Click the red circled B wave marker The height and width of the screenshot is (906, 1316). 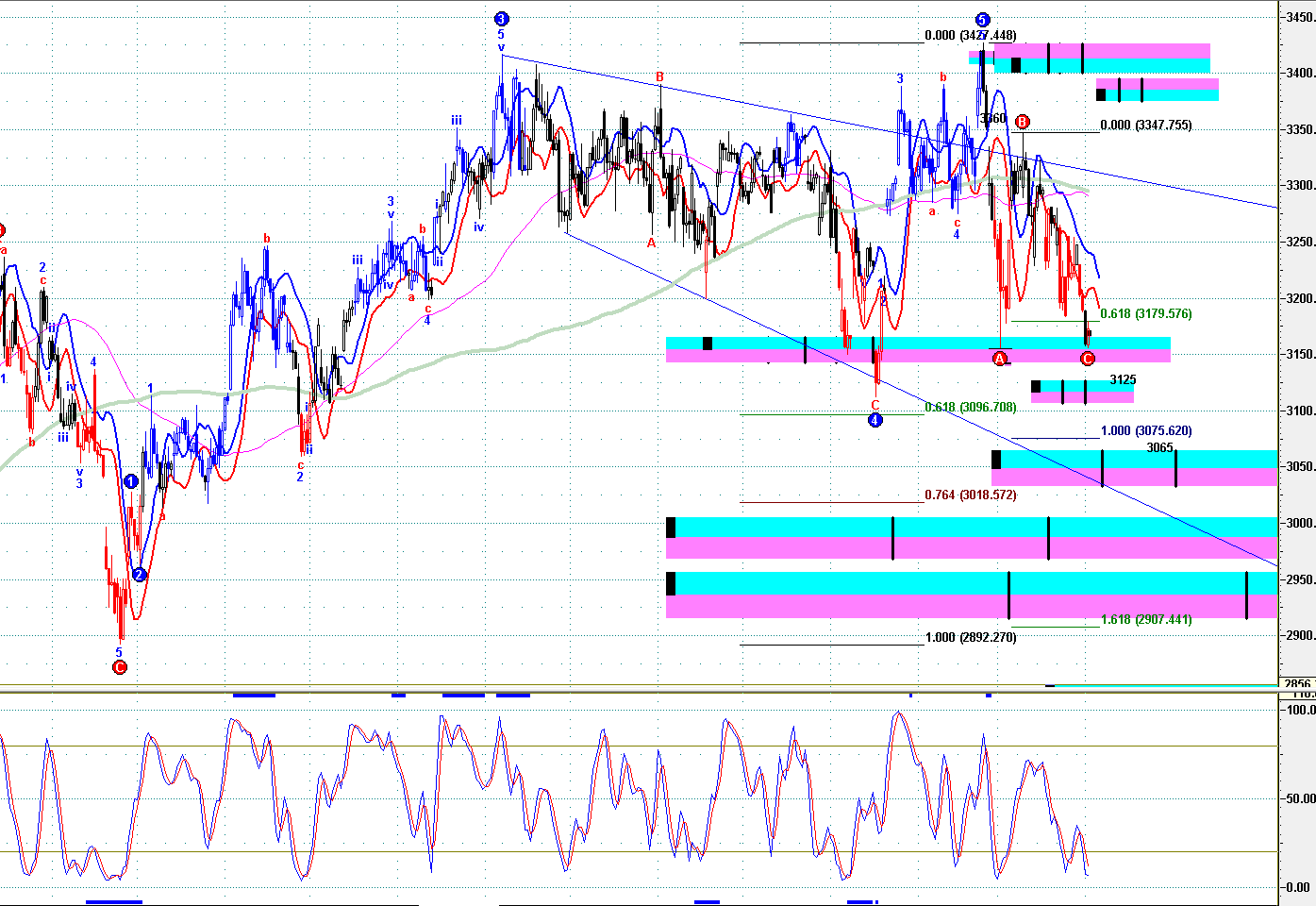pos(1023,121)
